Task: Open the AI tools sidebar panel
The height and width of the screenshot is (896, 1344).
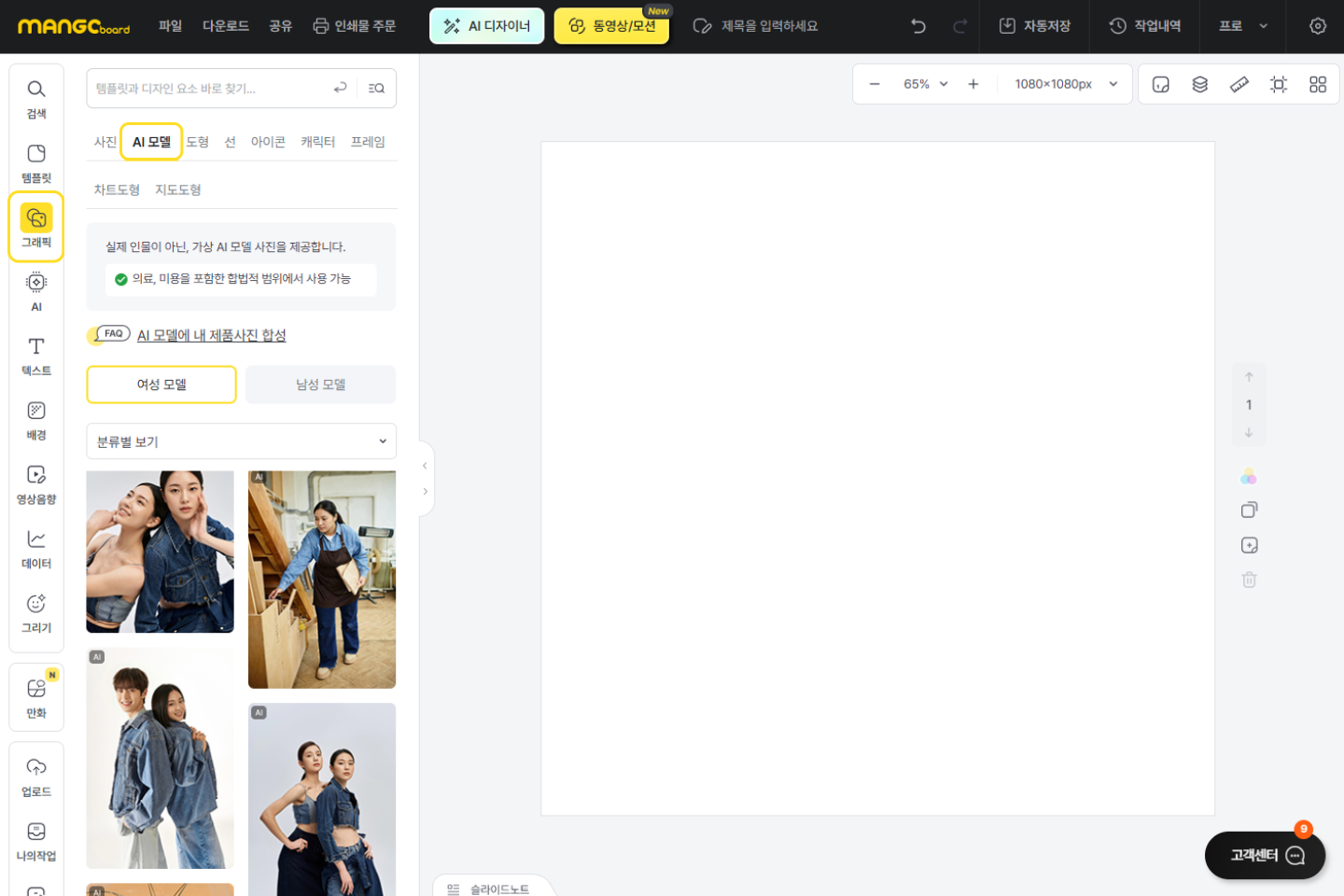Action: pyautogui.click(x=36, y=291)
